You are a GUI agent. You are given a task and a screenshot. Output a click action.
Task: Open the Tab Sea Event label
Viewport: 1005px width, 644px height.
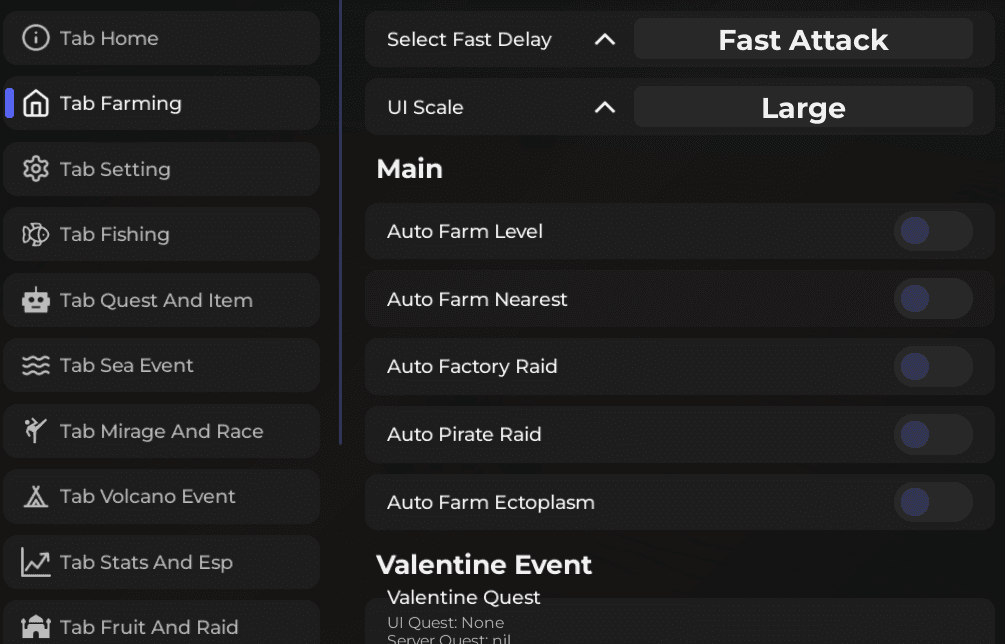(127, 365)
